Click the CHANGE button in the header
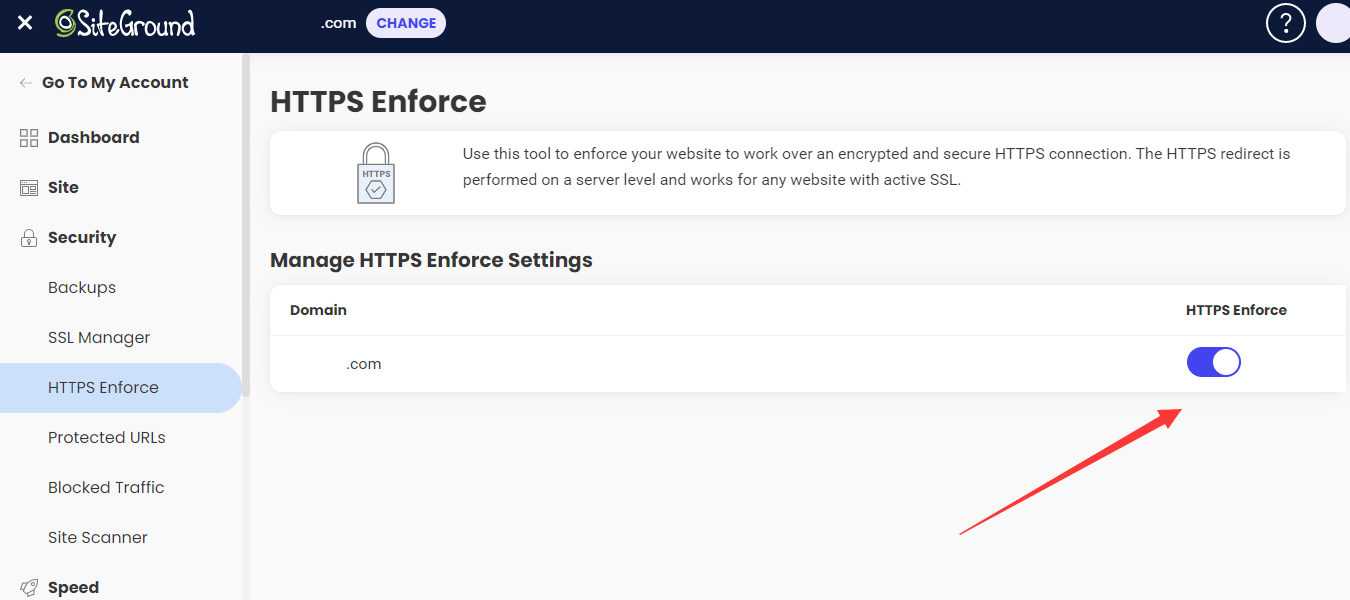The height and width of the screenshot is (600, 1350). click(405, 22)
